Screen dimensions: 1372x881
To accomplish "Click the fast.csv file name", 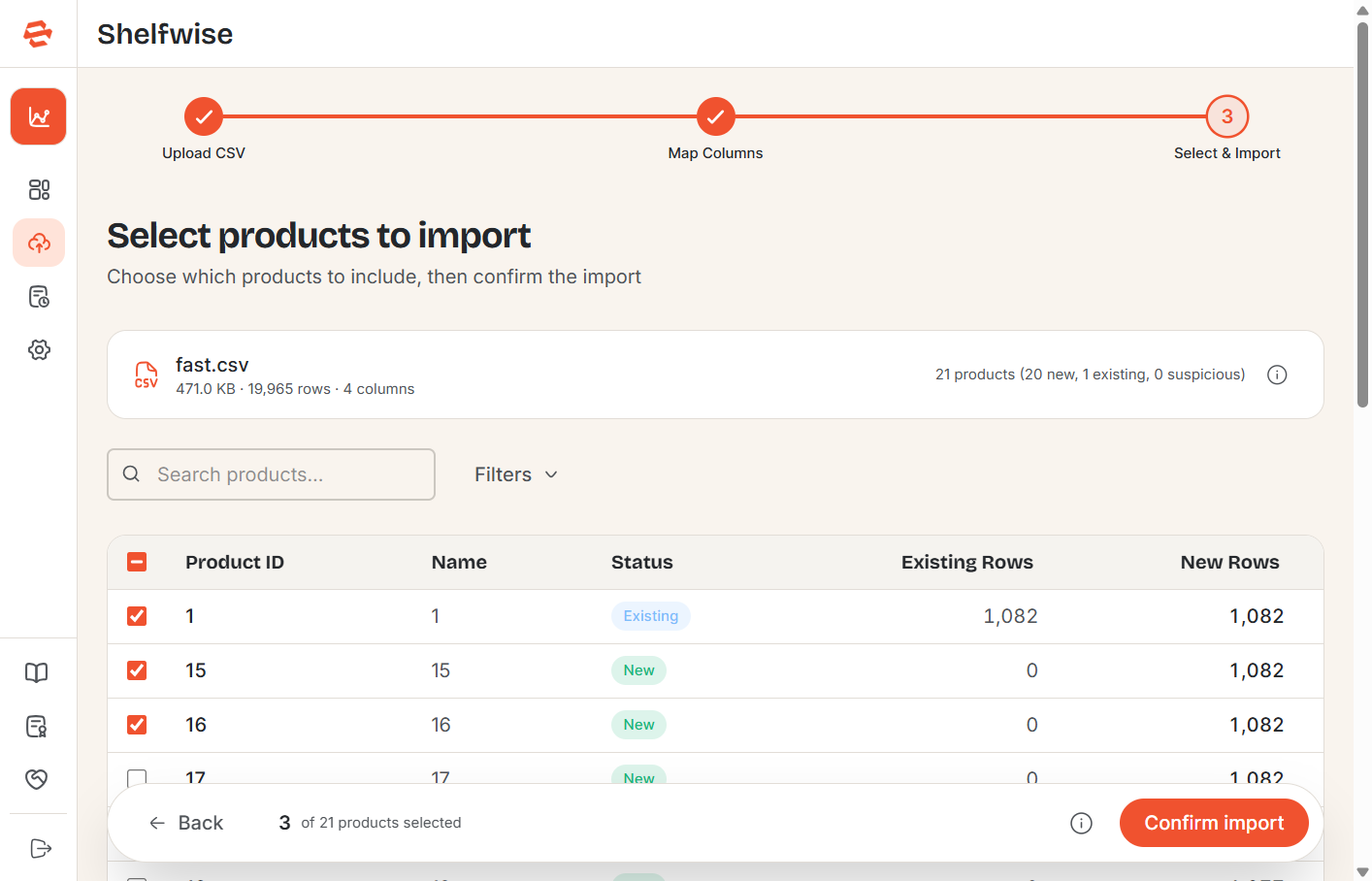I will tap(212, 365).
